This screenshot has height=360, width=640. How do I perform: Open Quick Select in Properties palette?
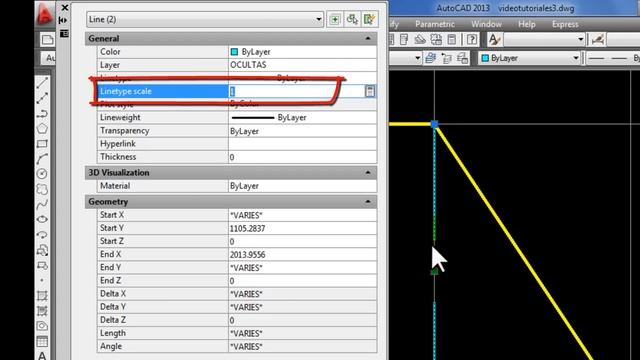pyautogui.click(x=369, y=19)
